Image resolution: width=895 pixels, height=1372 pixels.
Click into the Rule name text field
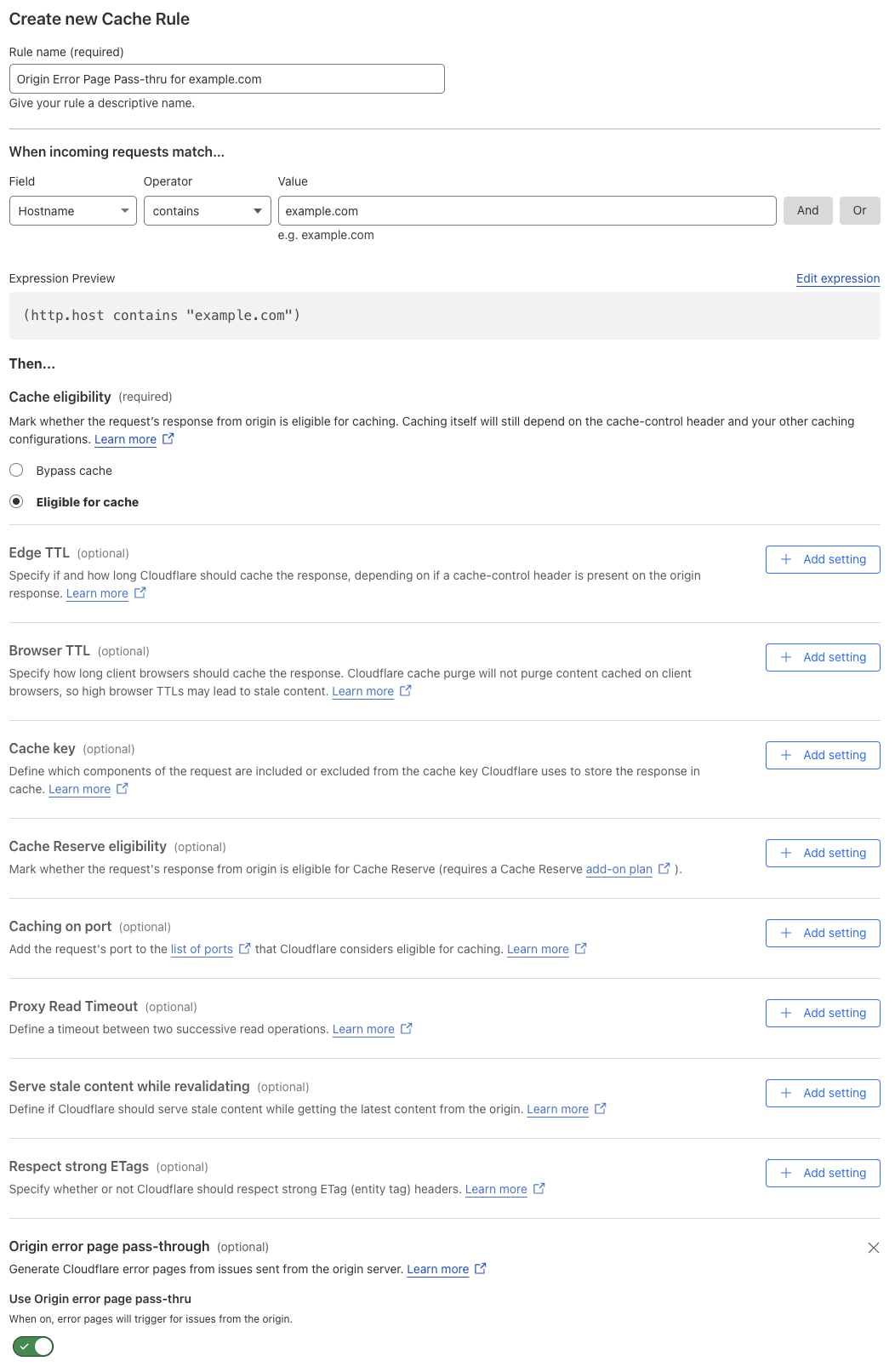pyautogui.click(x=226, y=79)
